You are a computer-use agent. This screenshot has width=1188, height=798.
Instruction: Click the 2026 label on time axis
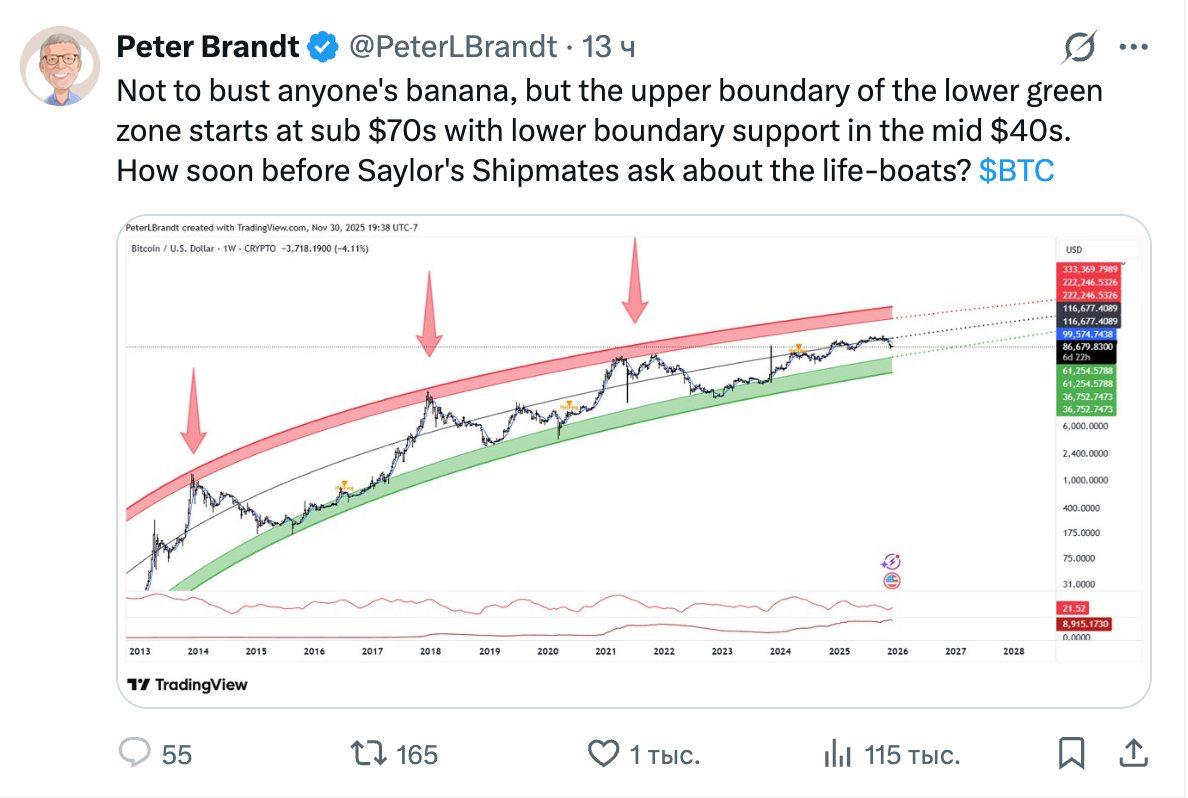(x=897, y=651)
